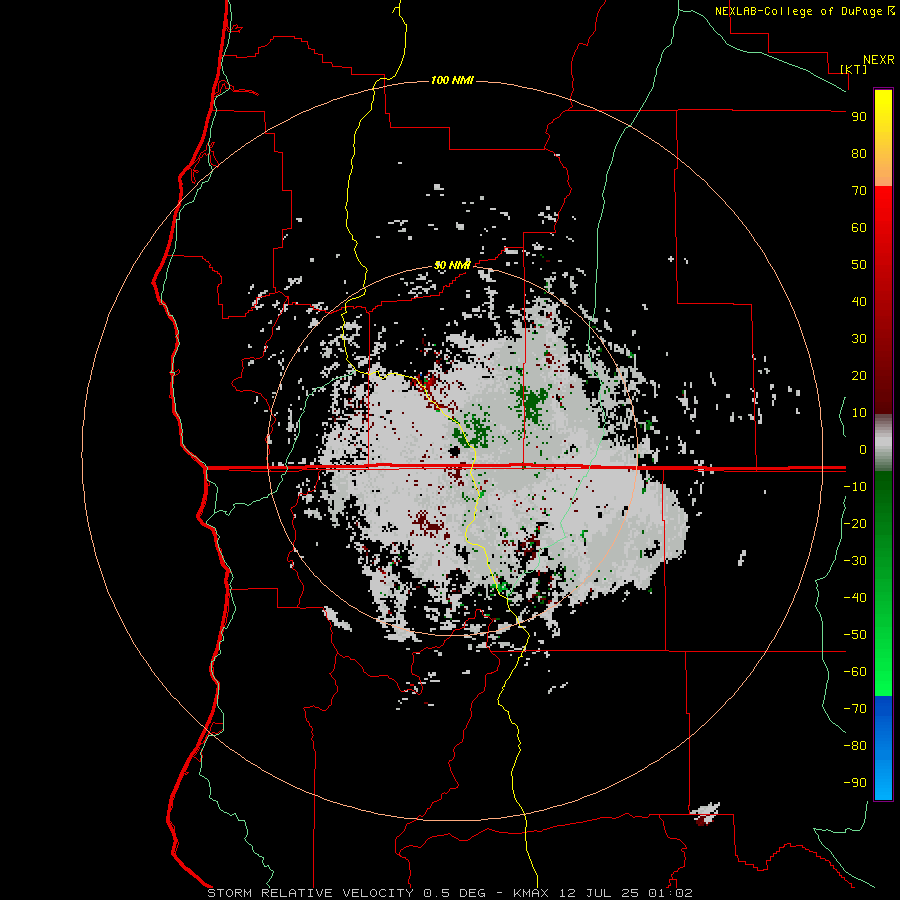Click the 50 value on velocity scale
The width and height of the screenshot is (900, 900).
859,265
